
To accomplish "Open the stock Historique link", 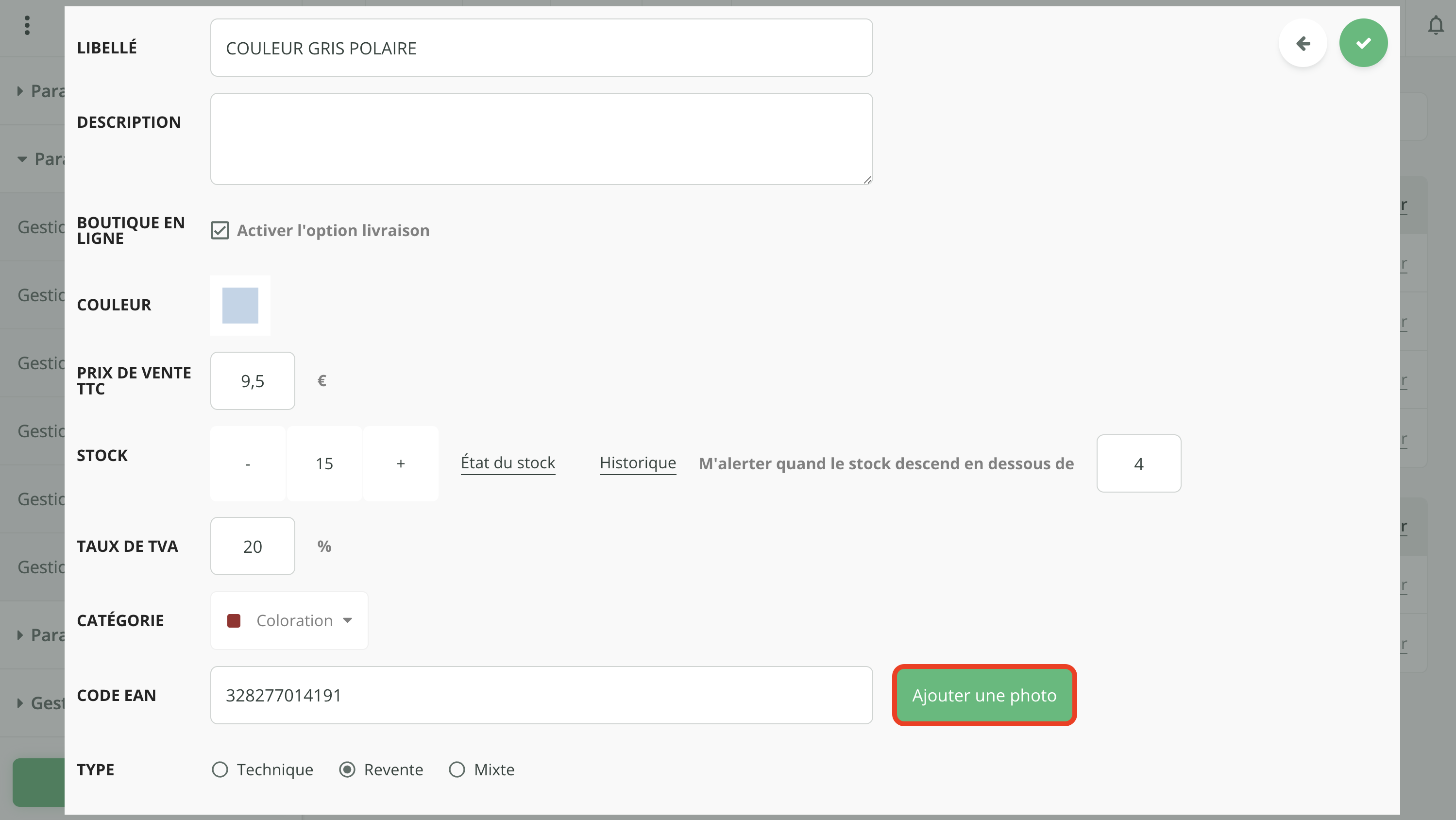I will (x=638, y=462).
